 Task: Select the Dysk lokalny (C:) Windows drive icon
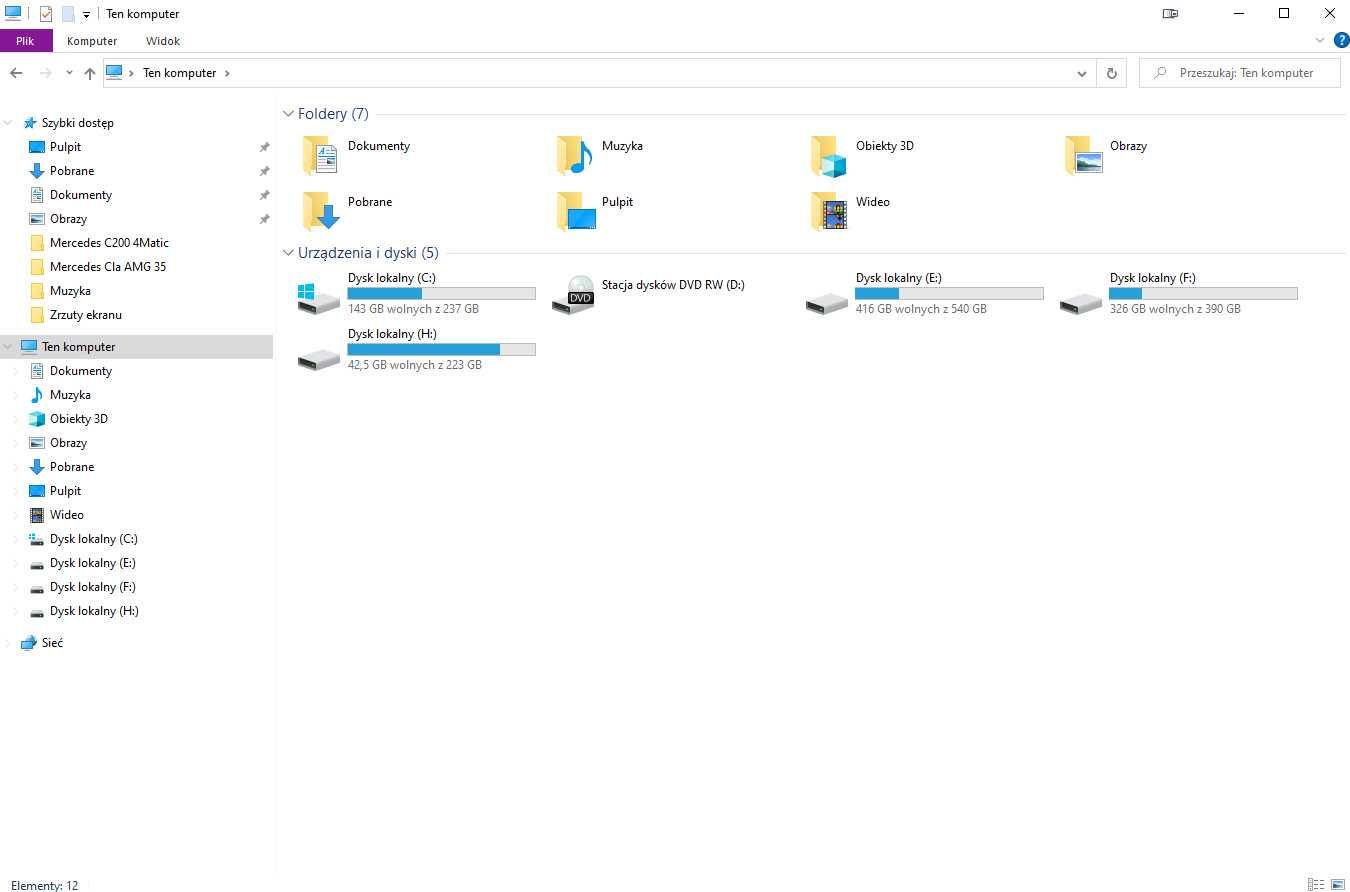coord(319,297)
